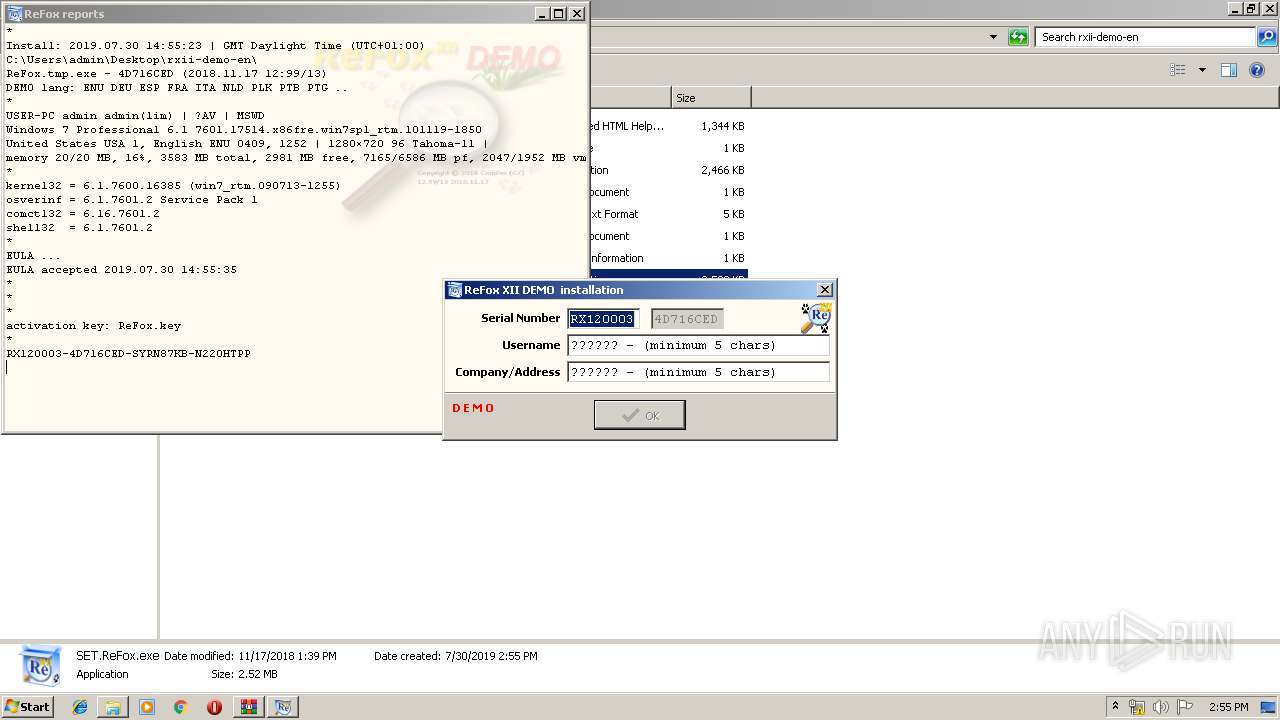The width and height of the screenshot is (1280, 720).
Task: Open the address bar history dropdown
Action: [x=993, y=37]
